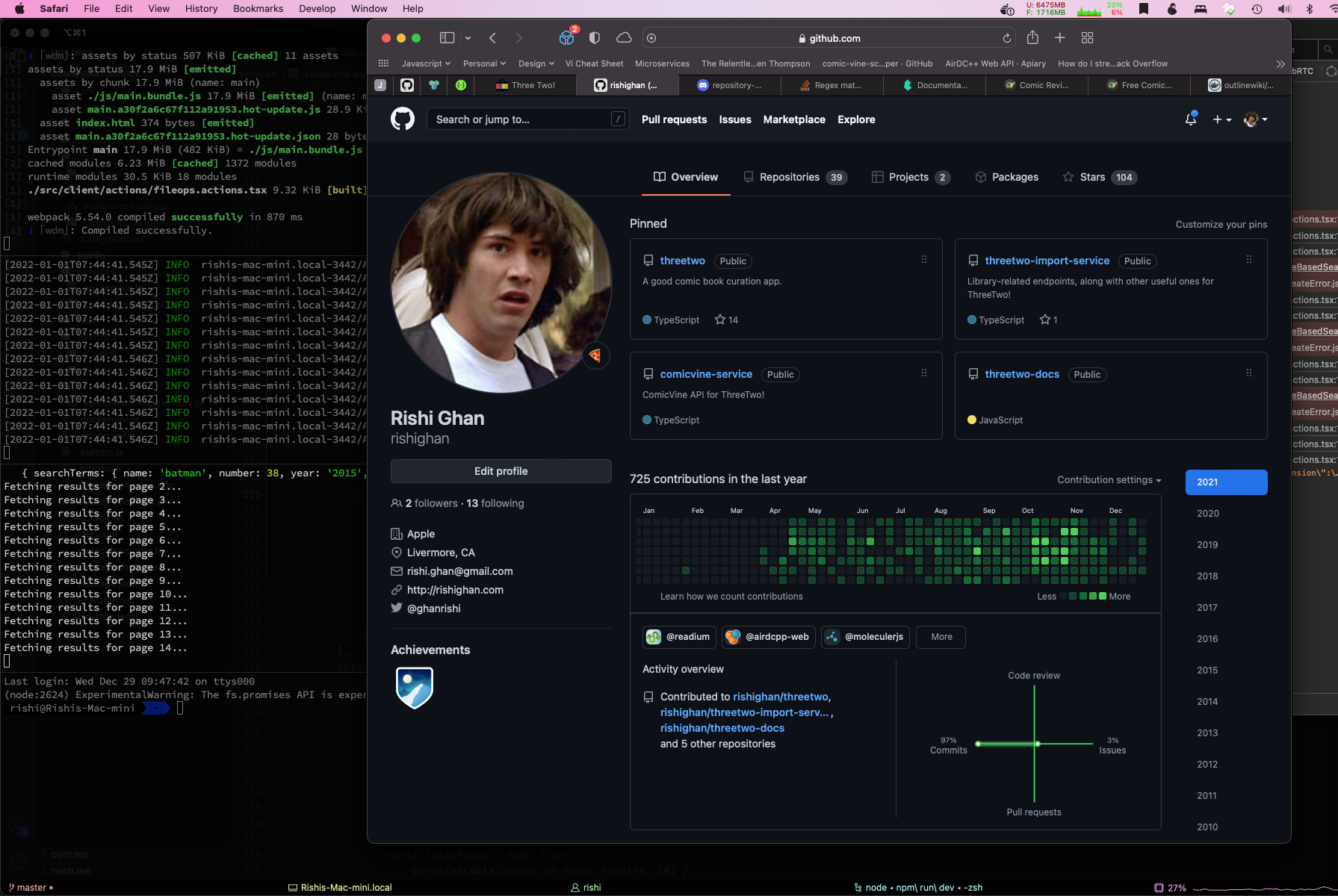
Task: Open the GitHub notifications bell
Action: (x=1191, y=119)
